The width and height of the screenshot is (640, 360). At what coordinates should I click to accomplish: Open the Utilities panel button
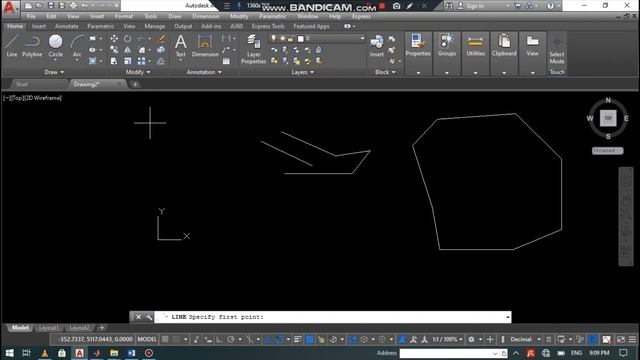(x=476, y=54)
